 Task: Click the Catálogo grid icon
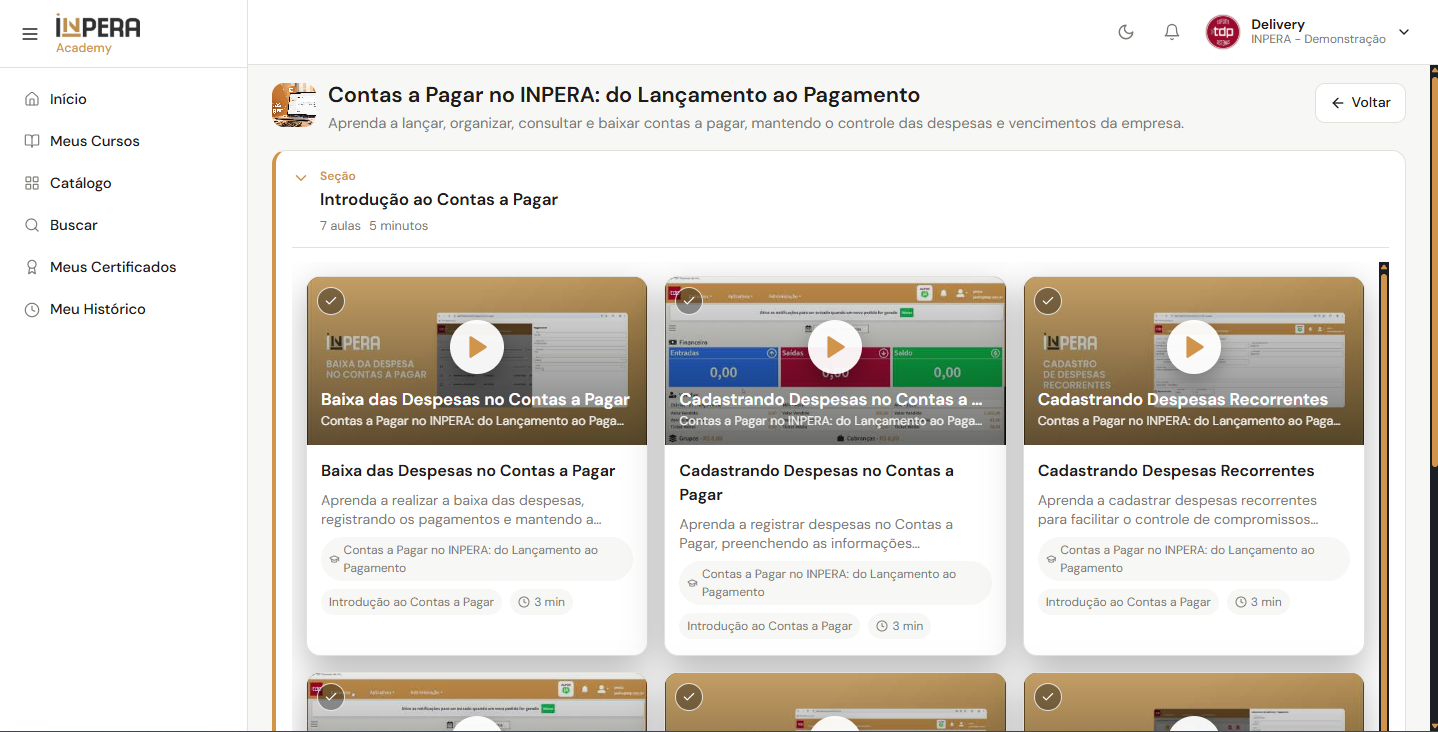32,183
